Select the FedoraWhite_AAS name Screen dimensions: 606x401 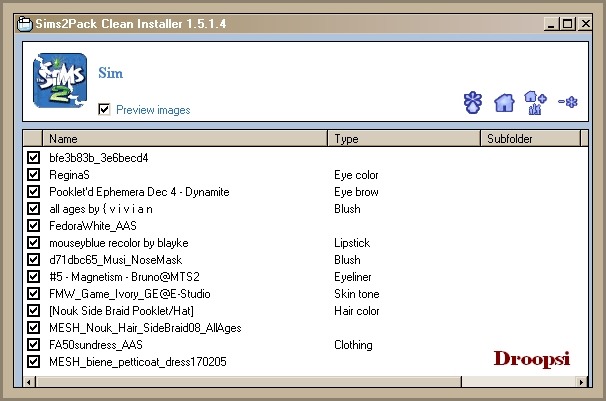click(x=93, y=226)
